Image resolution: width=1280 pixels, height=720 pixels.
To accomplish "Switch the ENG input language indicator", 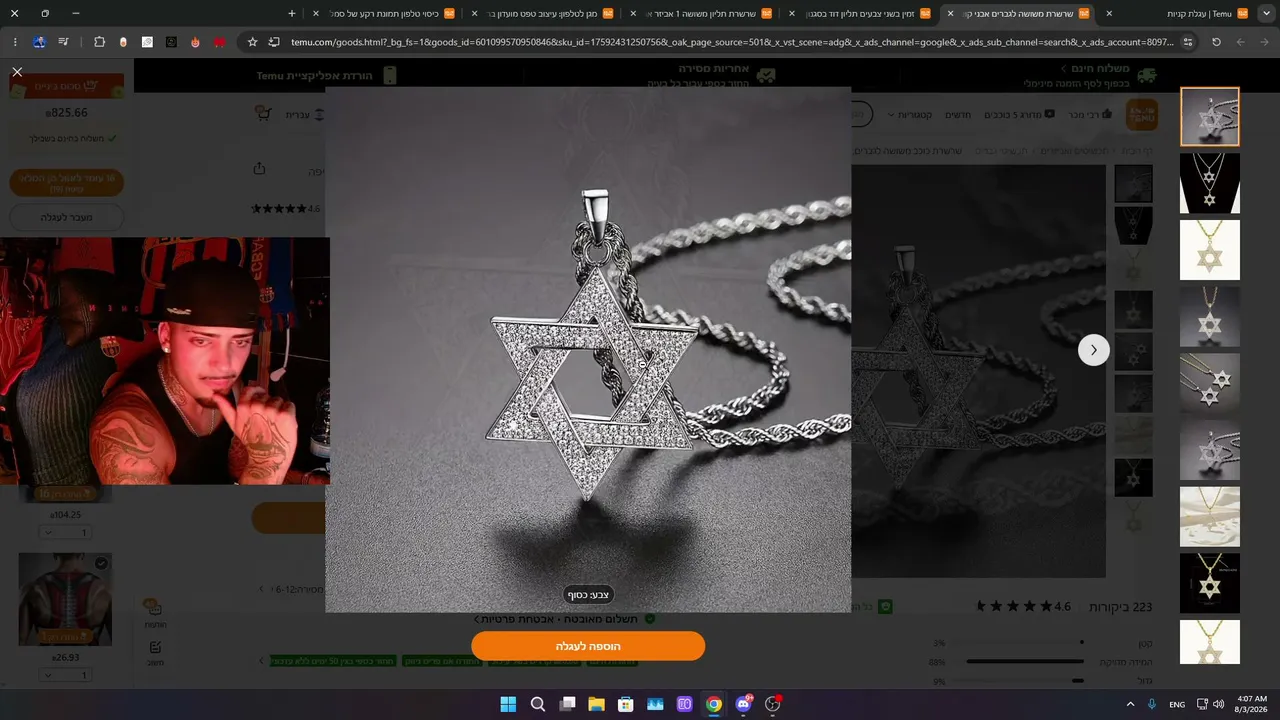I will point(1178,704).
